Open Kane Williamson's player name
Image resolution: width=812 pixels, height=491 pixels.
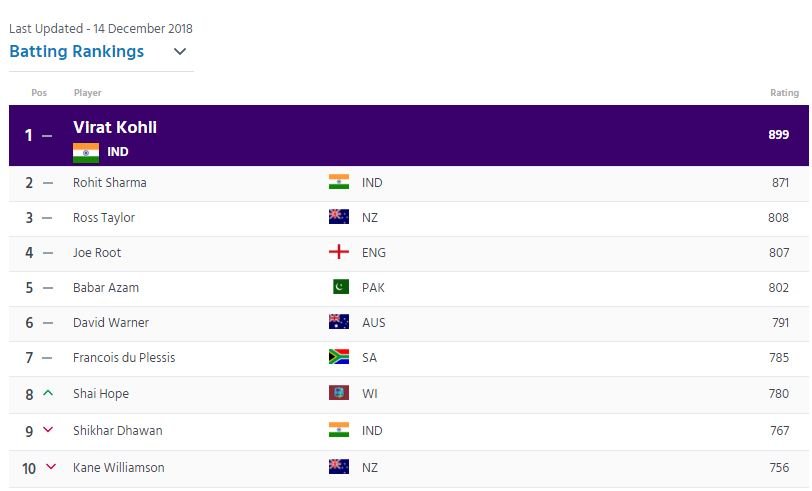click(119, 467)
